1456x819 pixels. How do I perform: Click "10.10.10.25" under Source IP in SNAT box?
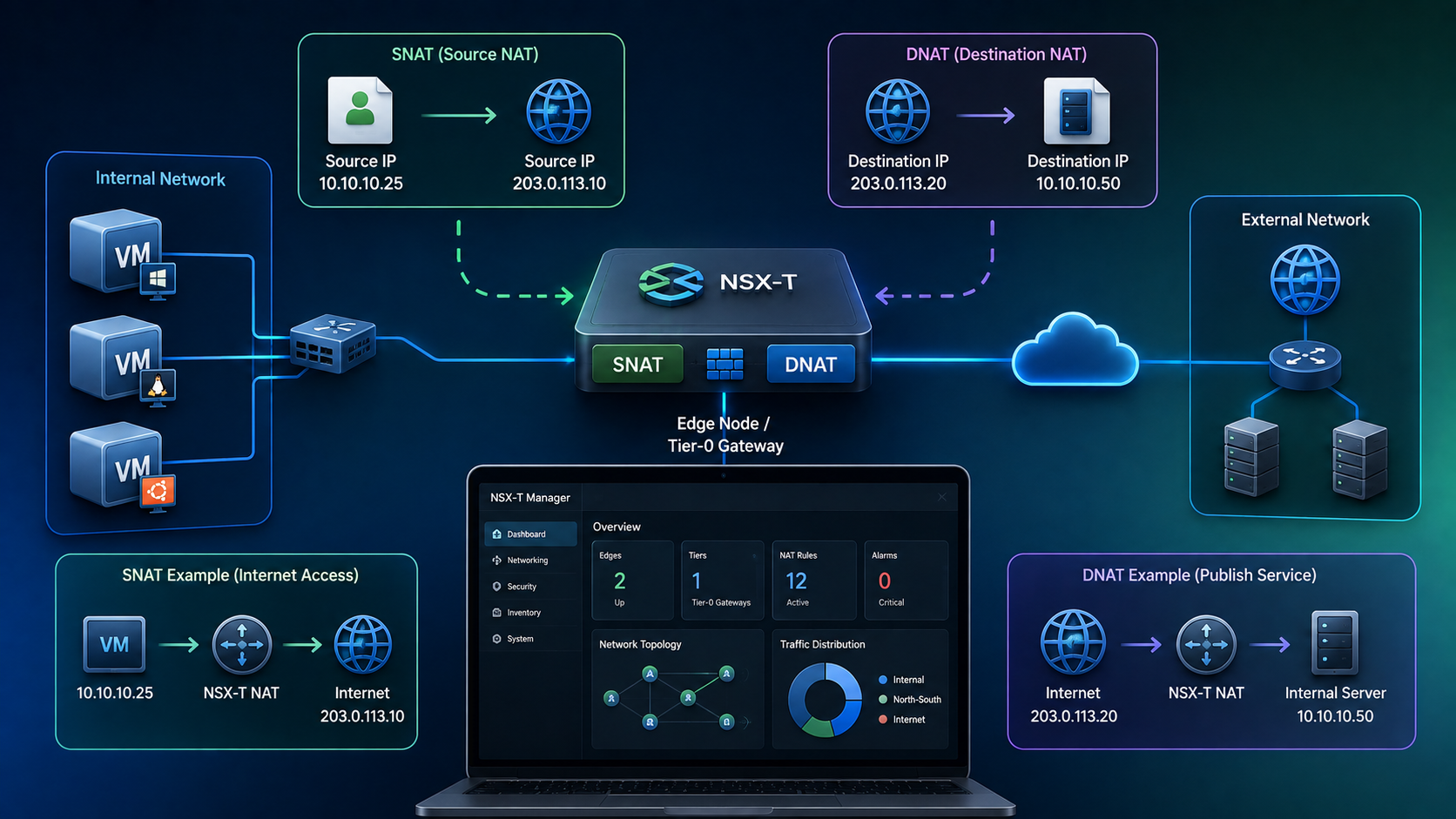[361, 184]
